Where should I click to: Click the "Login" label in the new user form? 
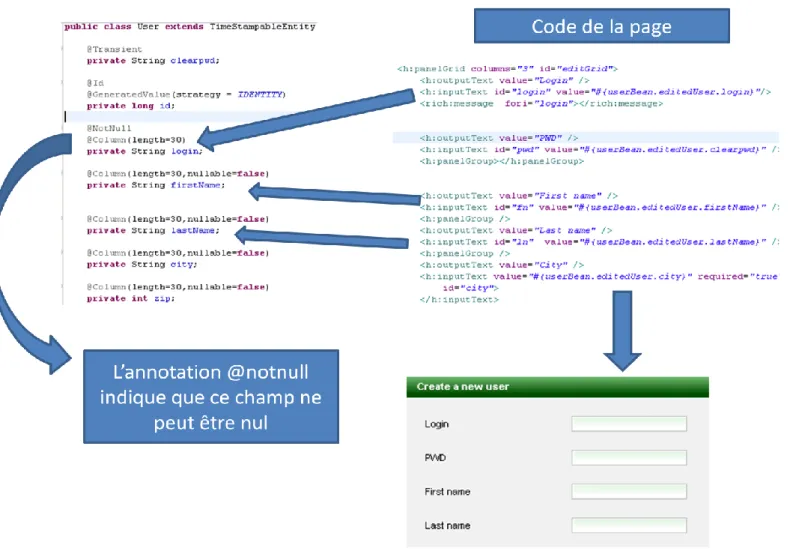pos(436,424)
